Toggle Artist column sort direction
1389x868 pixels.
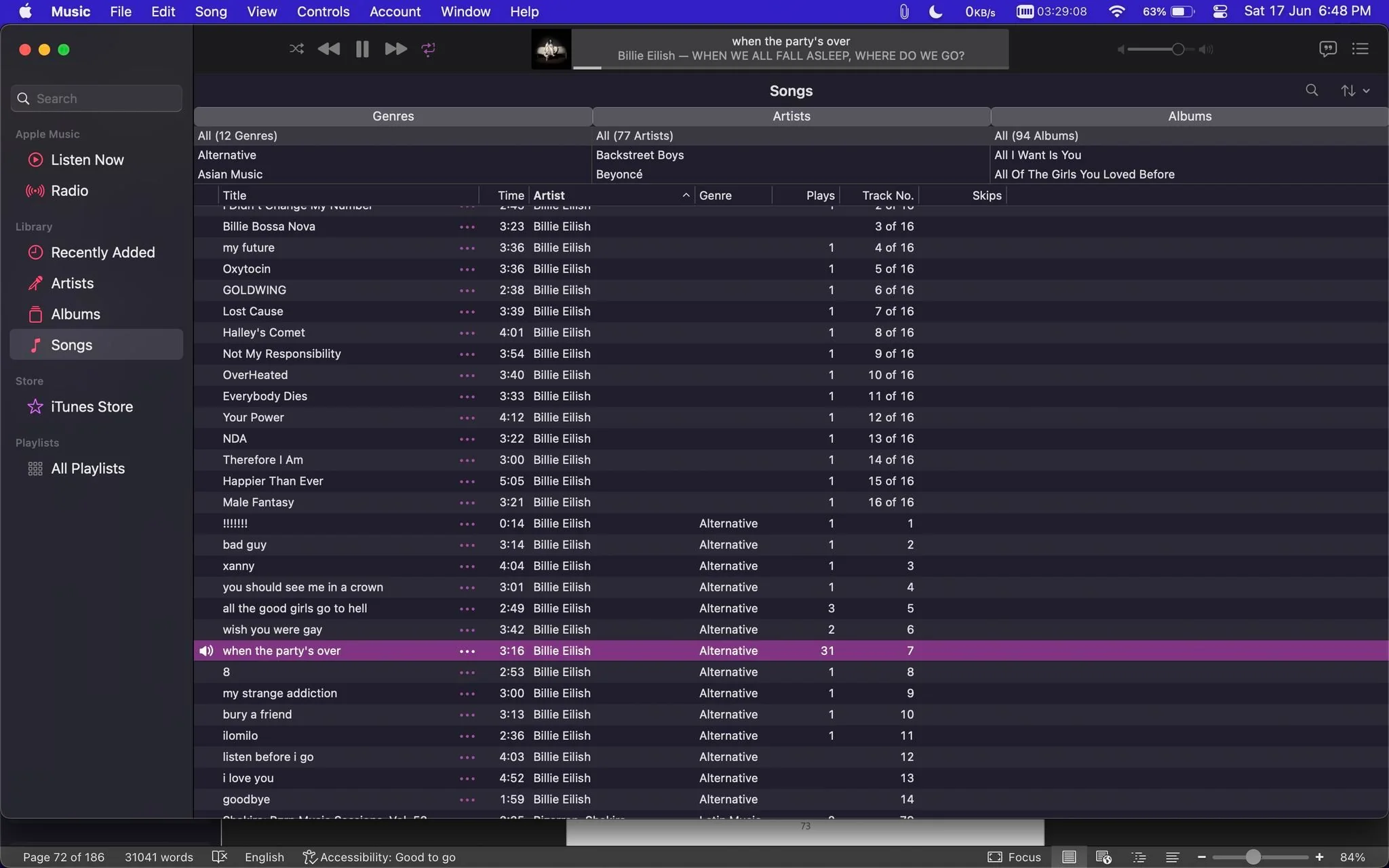pos(612,195)
